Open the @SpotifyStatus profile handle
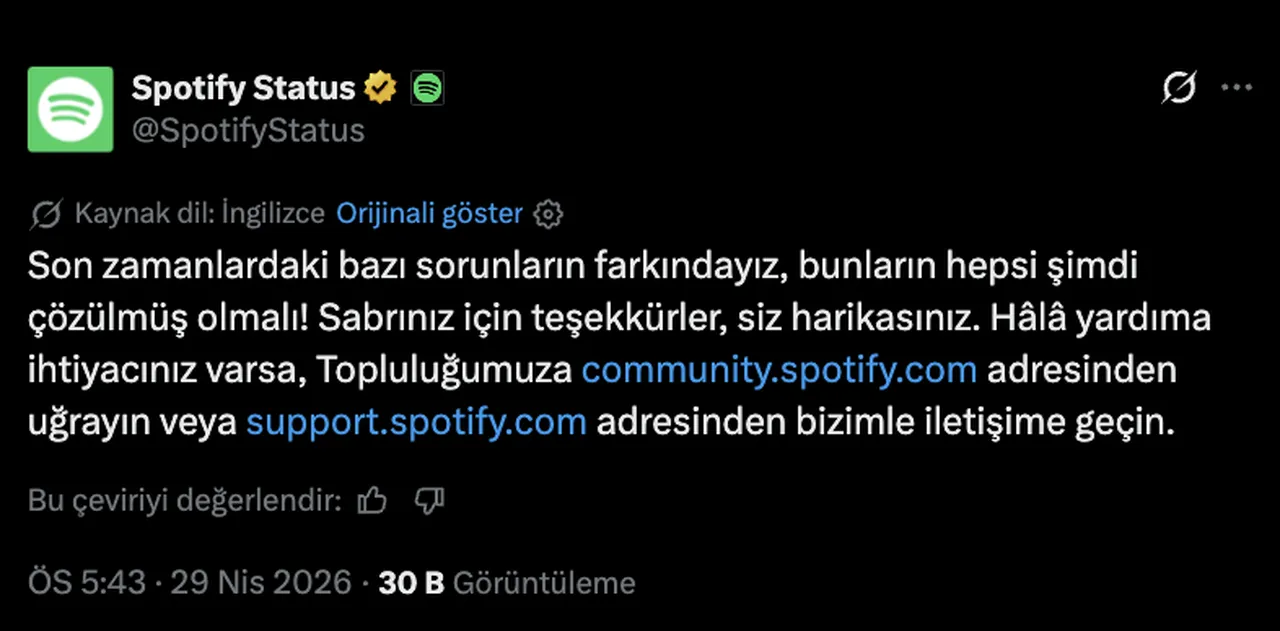Viewport: 1280px width, 631px height. pos(248,131)
